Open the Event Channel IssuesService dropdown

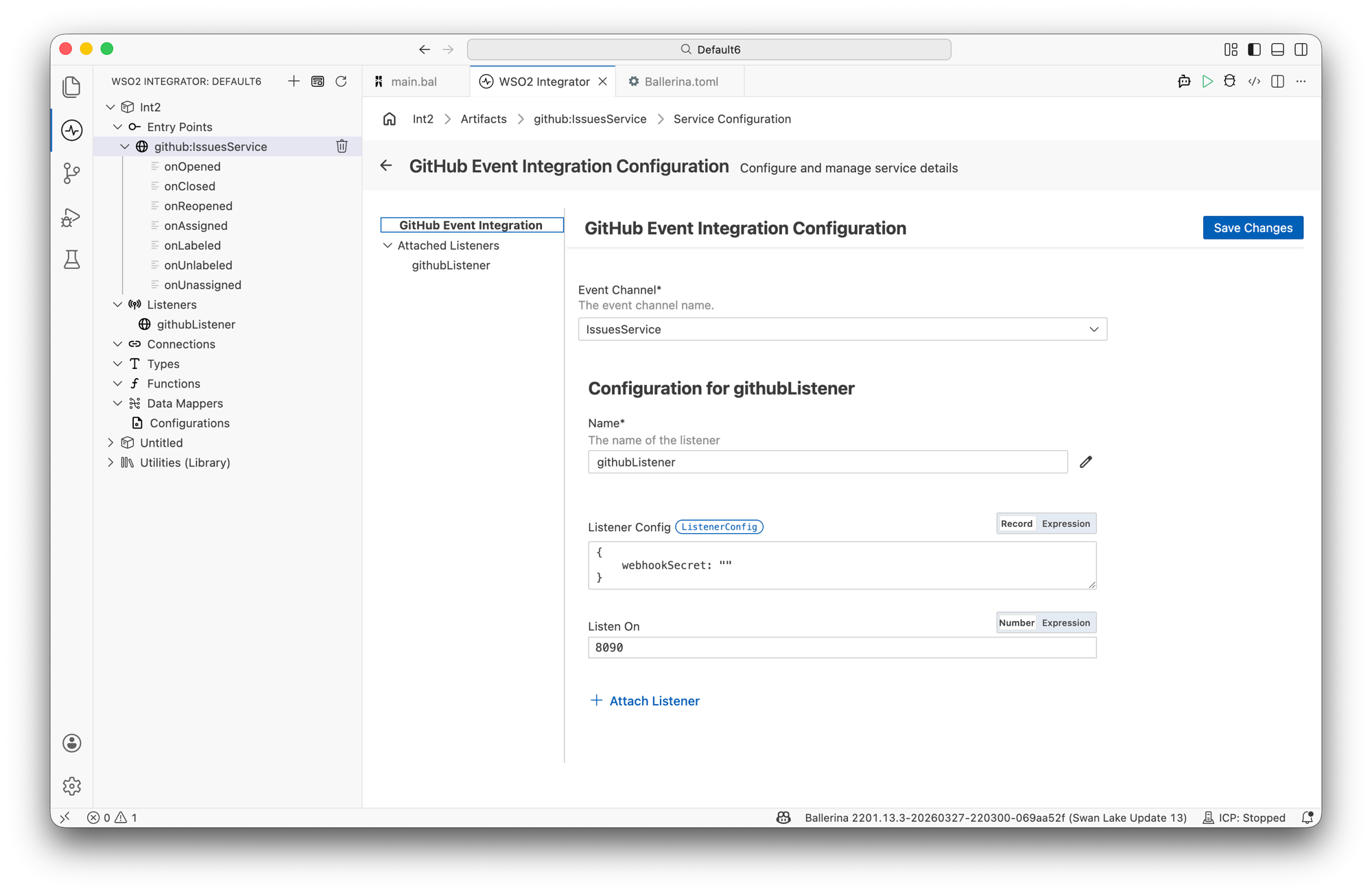point(842,329)
